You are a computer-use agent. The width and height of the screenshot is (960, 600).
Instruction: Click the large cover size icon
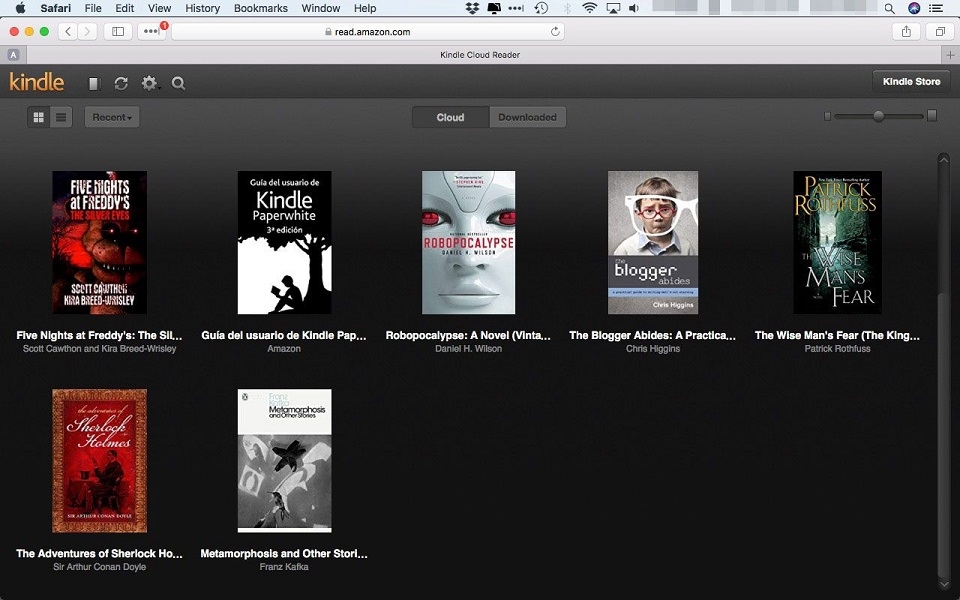point(932,116)
